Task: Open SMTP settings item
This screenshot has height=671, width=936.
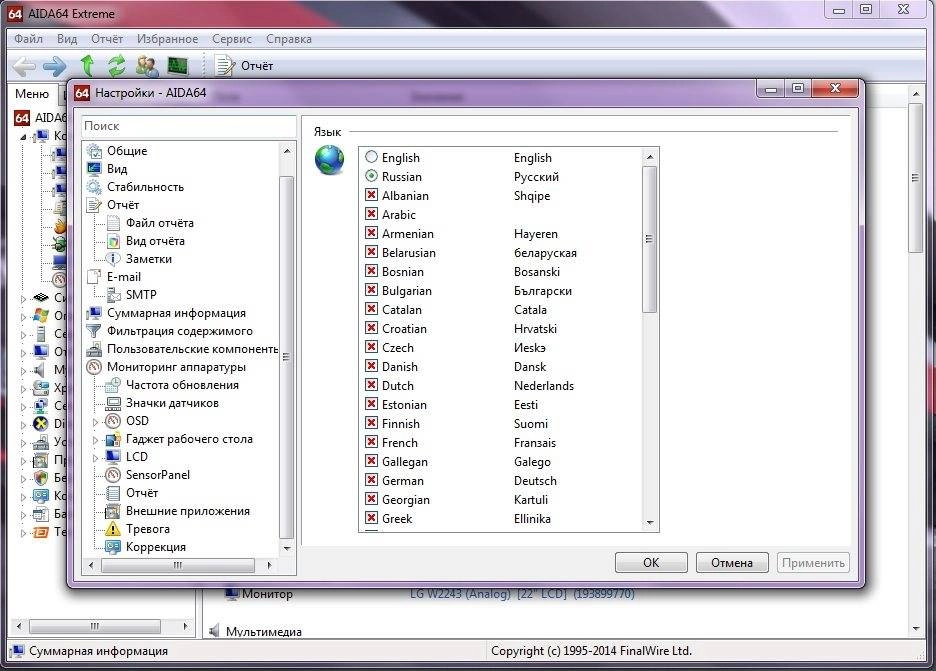Action: 141,294
